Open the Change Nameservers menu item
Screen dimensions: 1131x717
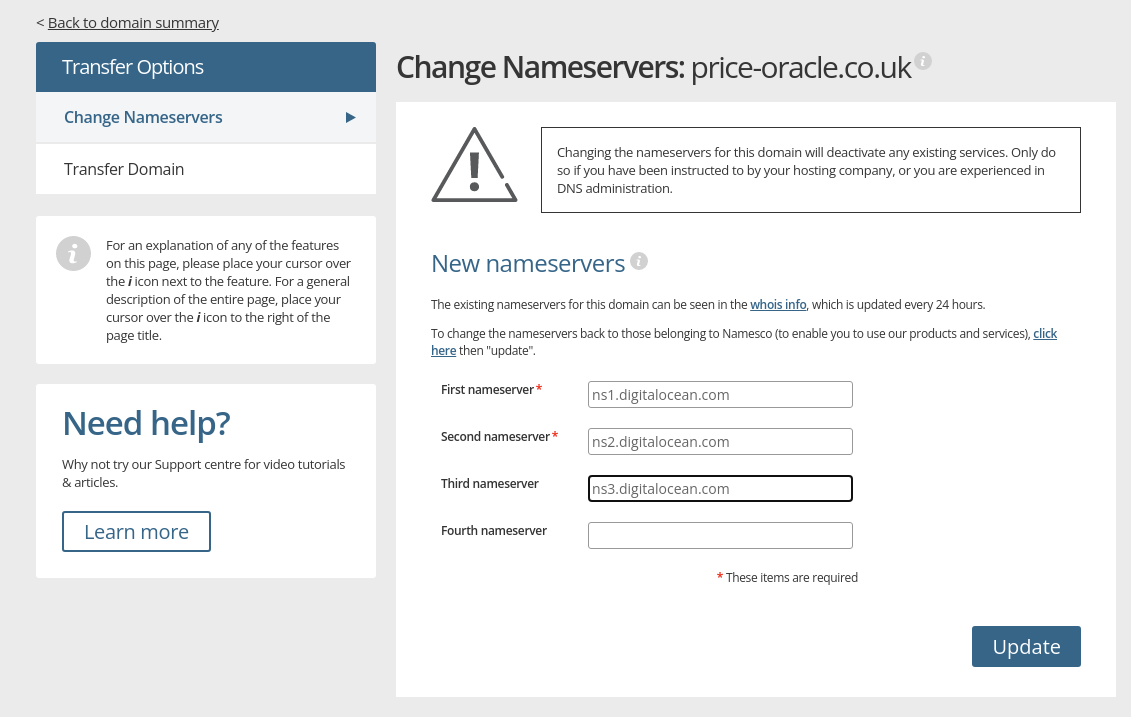[x=206, y=118]
